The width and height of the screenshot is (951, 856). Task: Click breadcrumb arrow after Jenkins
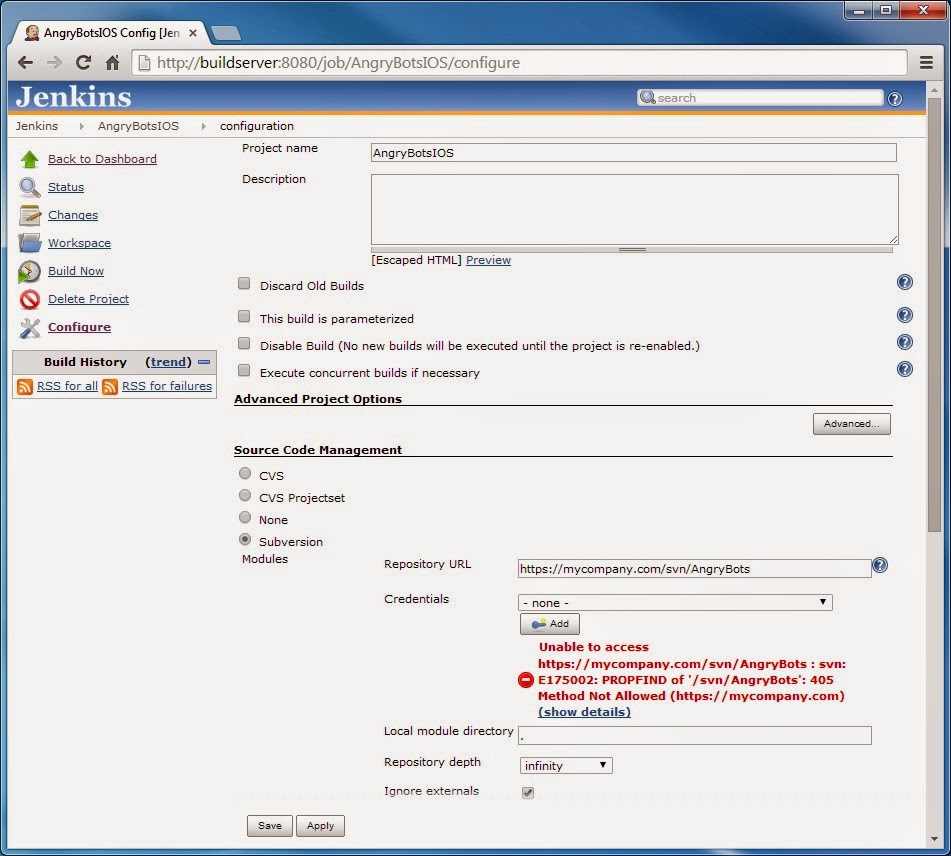point(81,126)
